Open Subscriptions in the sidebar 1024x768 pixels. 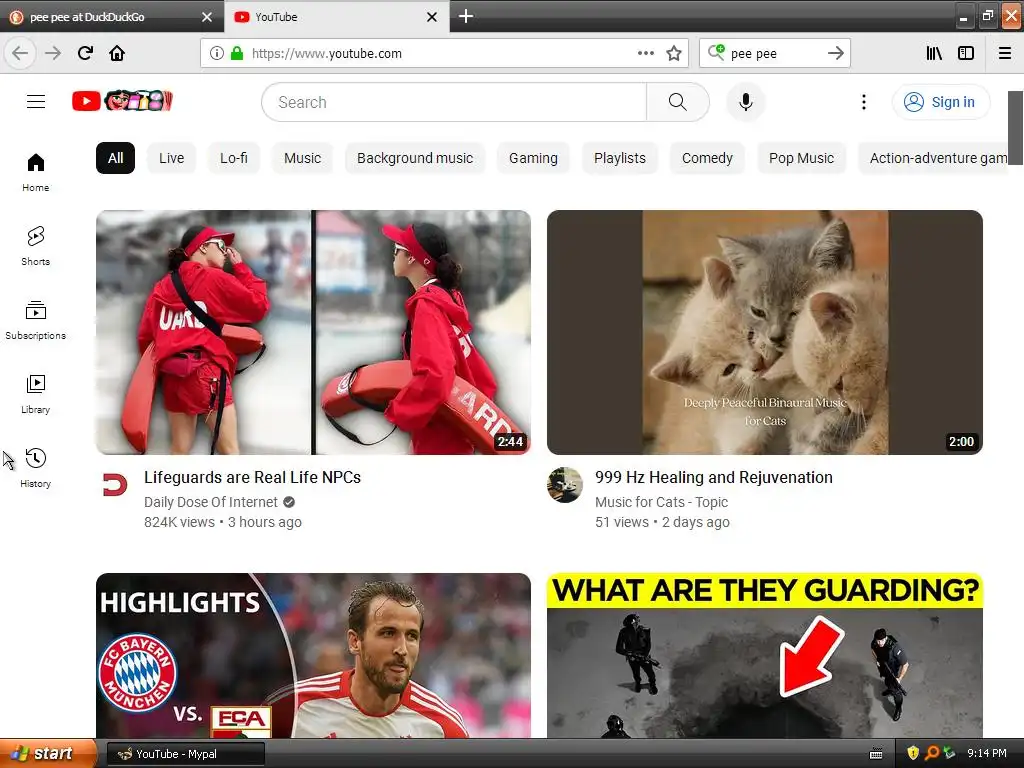pyautogui.click(x=36, y=320)
